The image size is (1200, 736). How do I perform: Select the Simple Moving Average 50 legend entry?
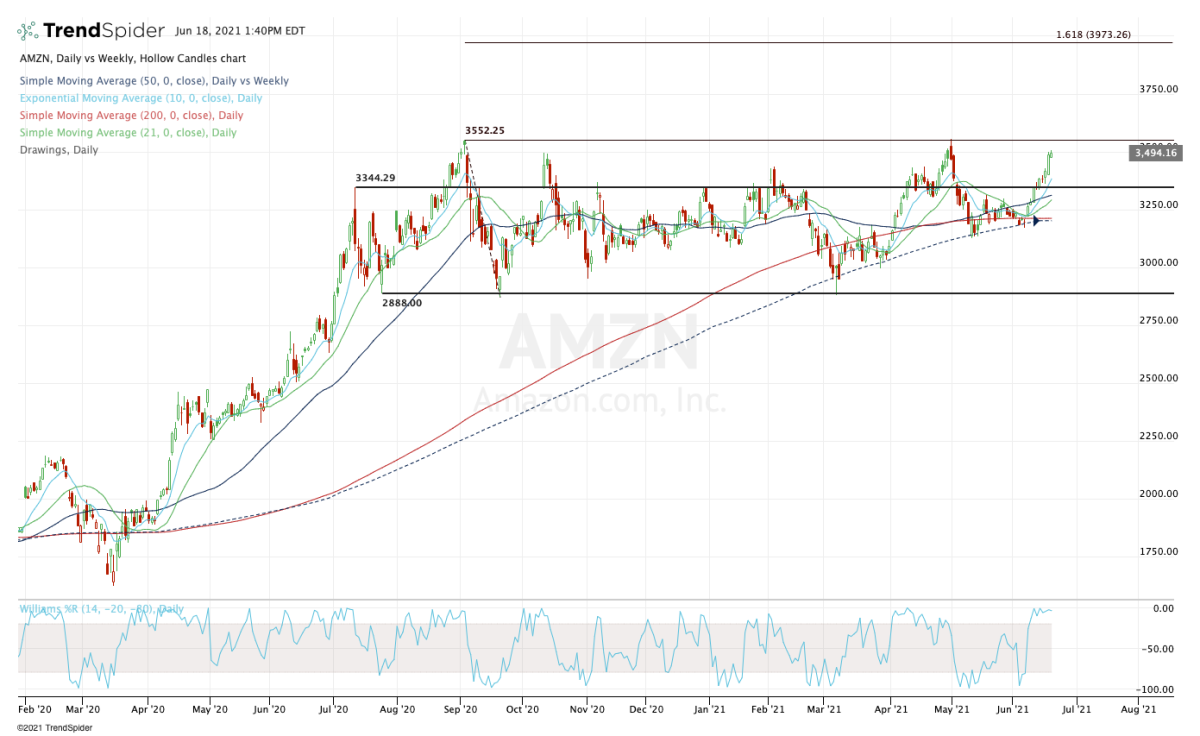[153, 81]
